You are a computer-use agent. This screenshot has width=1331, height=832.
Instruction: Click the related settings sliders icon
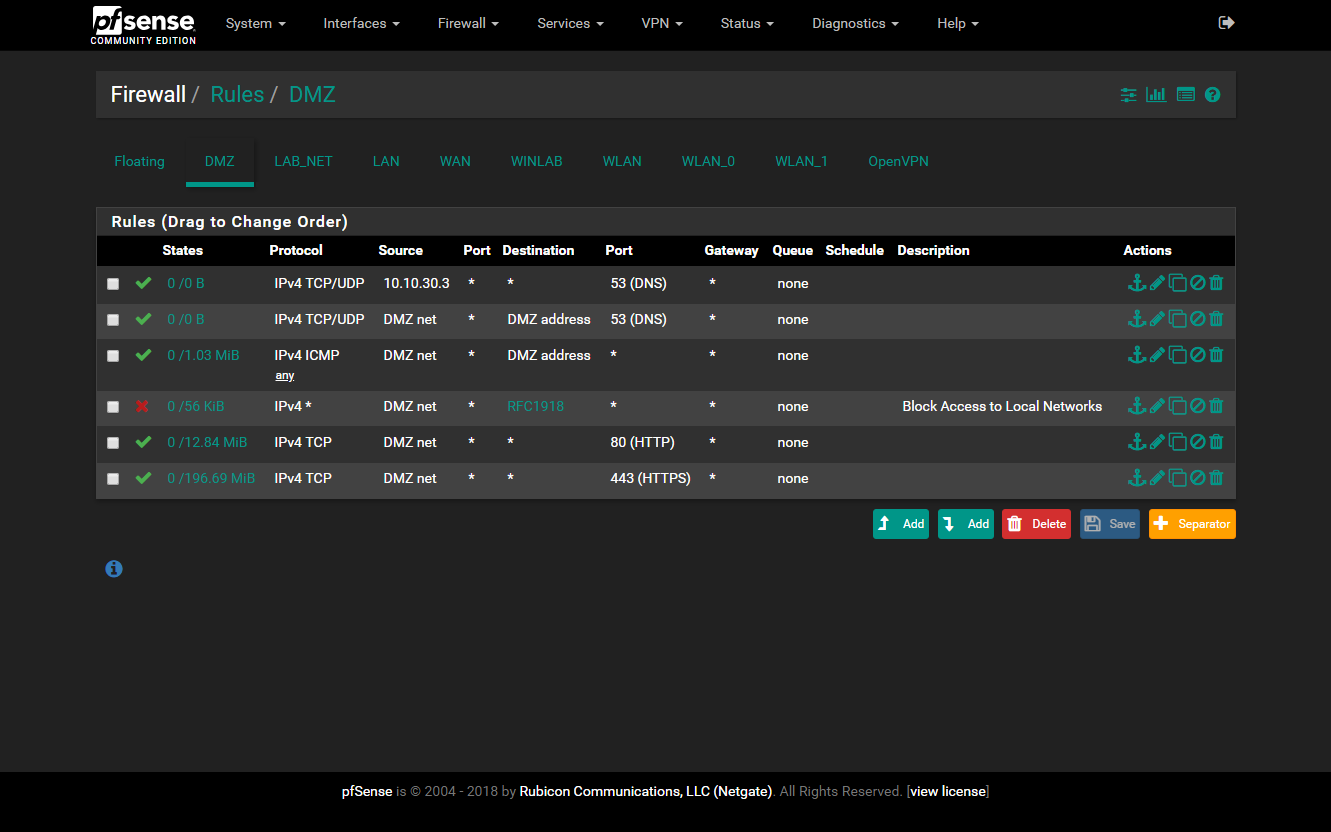coord(1128,95)
